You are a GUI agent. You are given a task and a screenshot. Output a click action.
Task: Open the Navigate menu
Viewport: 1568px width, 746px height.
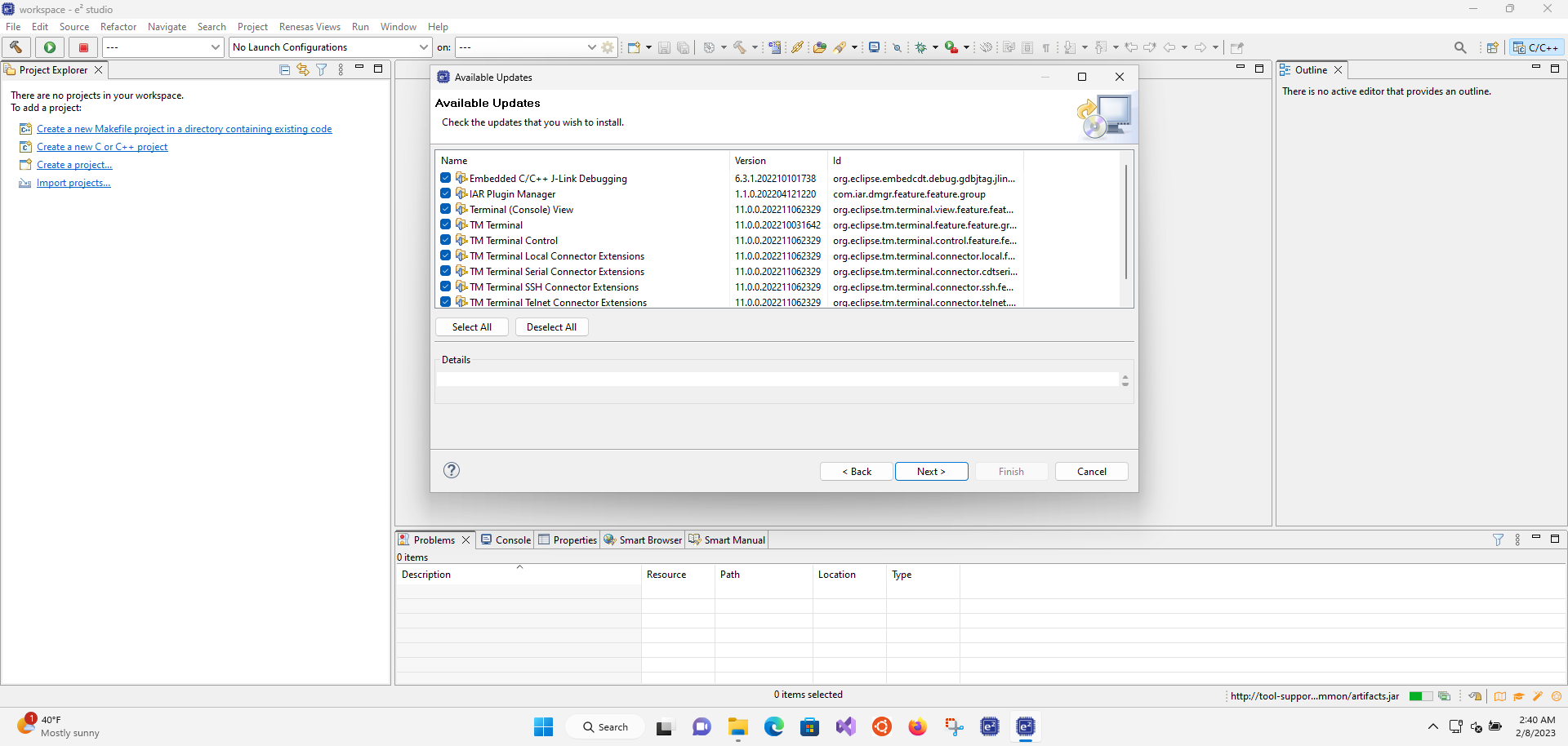pyautogui.click(x=167, y=27)
